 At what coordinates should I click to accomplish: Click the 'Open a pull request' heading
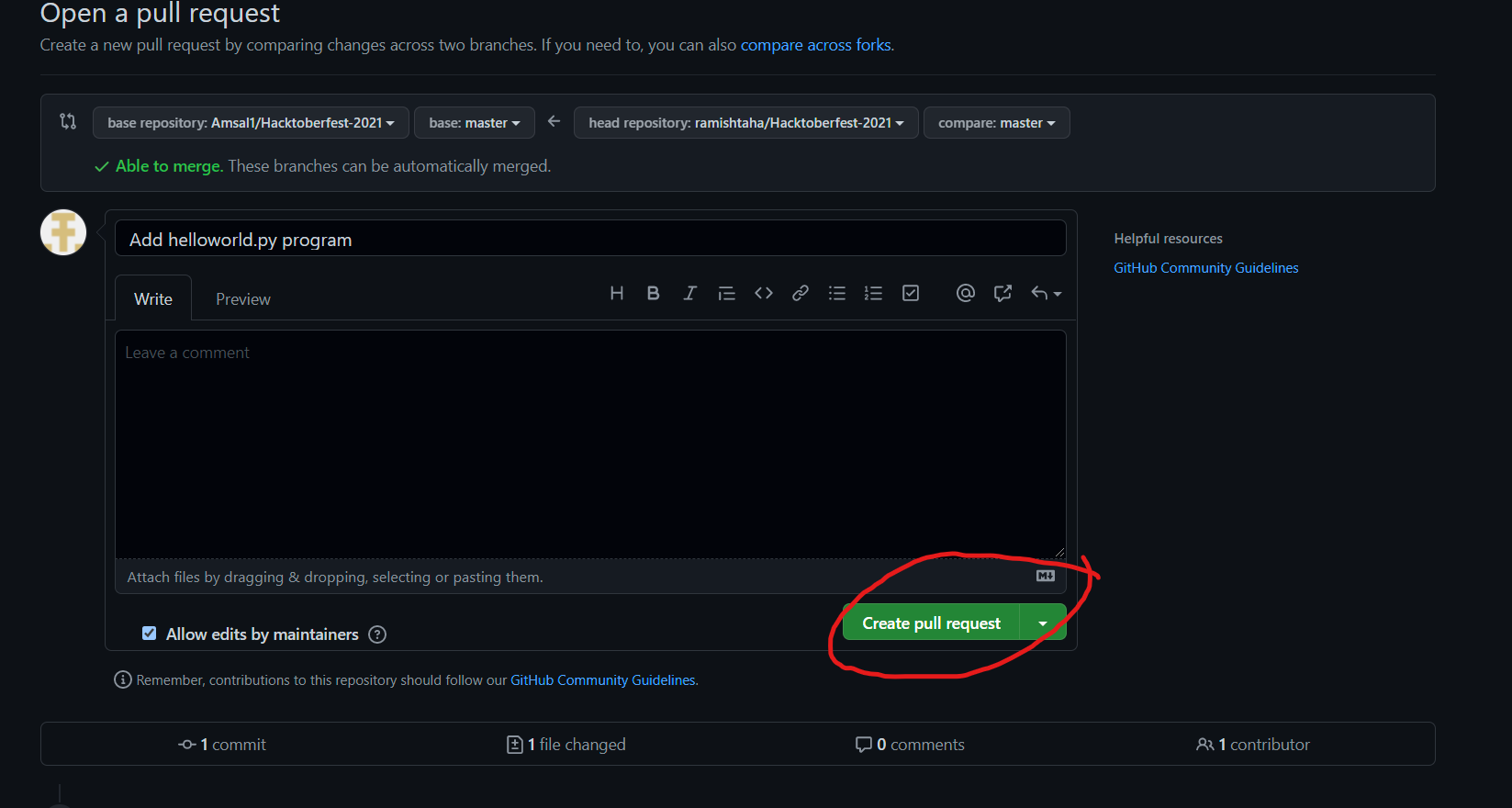point(160,14)
